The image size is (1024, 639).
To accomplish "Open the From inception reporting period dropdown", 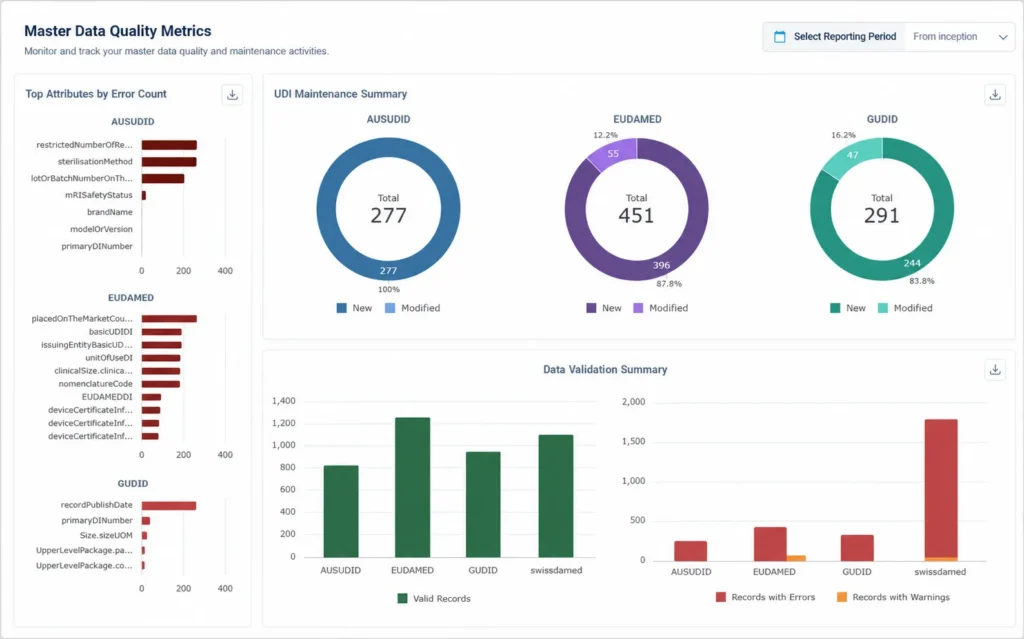I will 959,37.
